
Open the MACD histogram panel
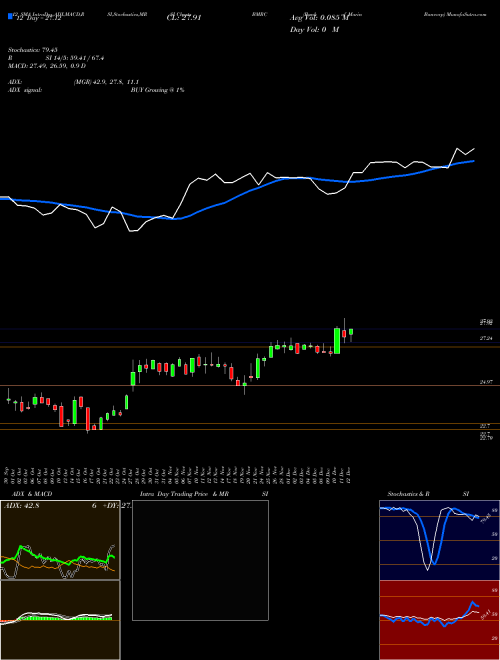60,620
